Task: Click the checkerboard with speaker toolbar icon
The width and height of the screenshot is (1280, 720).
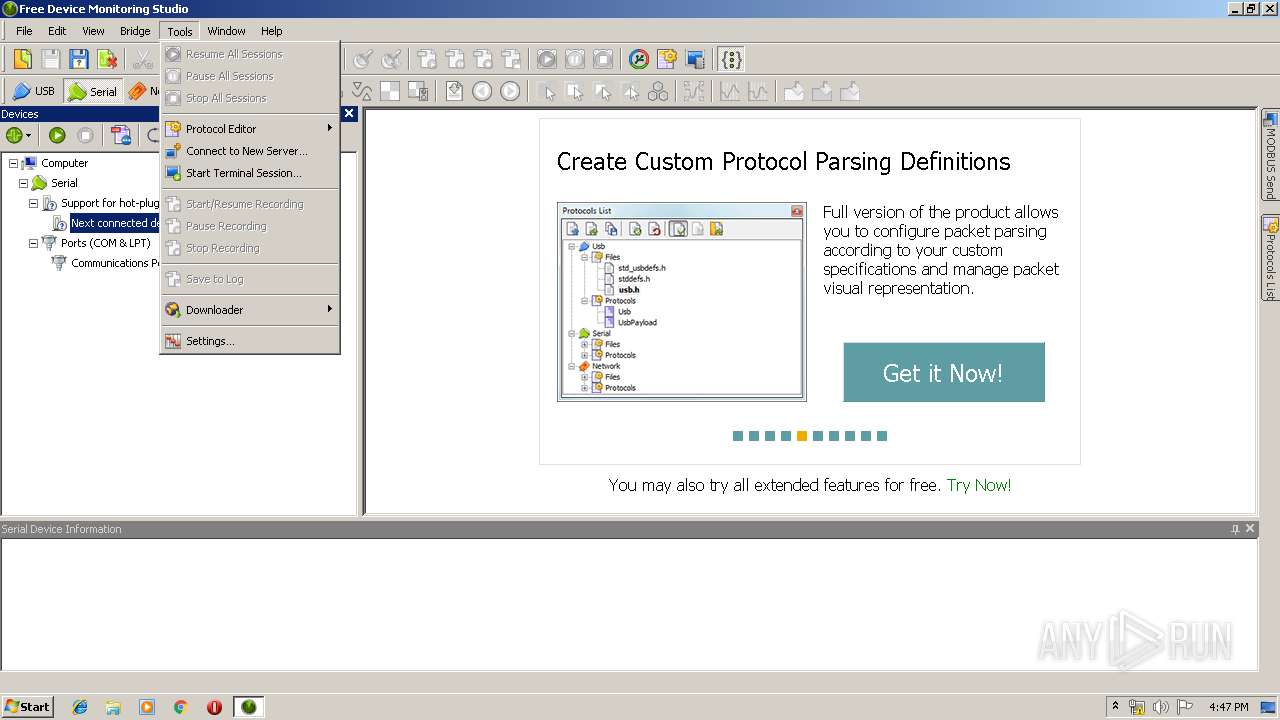Action: 418,91
